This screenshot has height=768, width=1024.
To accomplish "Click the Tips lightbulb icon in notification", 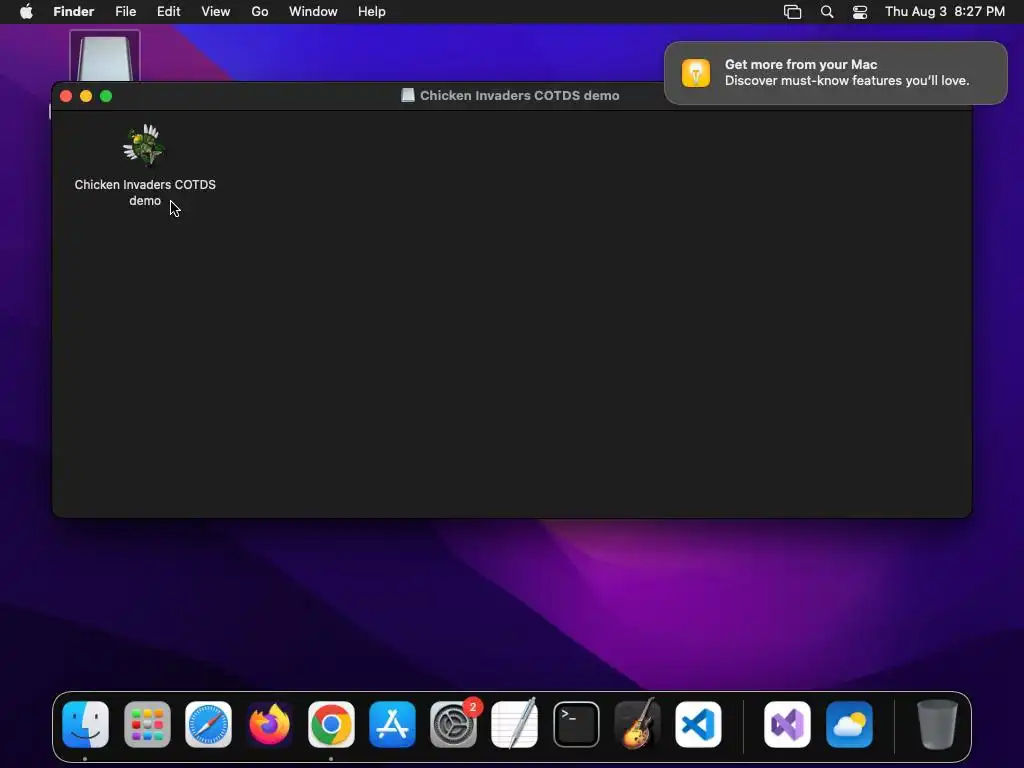I will [x=696, y=72].
